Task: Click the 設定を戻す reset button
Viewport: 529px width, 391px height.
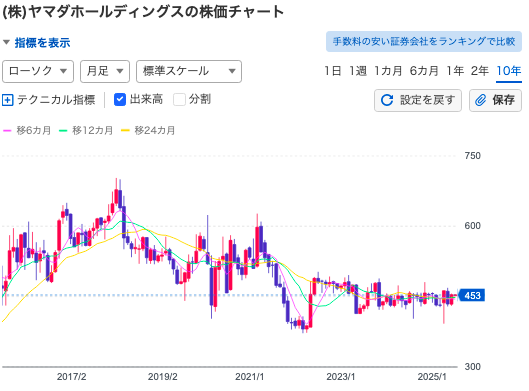Action: click(x=418, y=100)
